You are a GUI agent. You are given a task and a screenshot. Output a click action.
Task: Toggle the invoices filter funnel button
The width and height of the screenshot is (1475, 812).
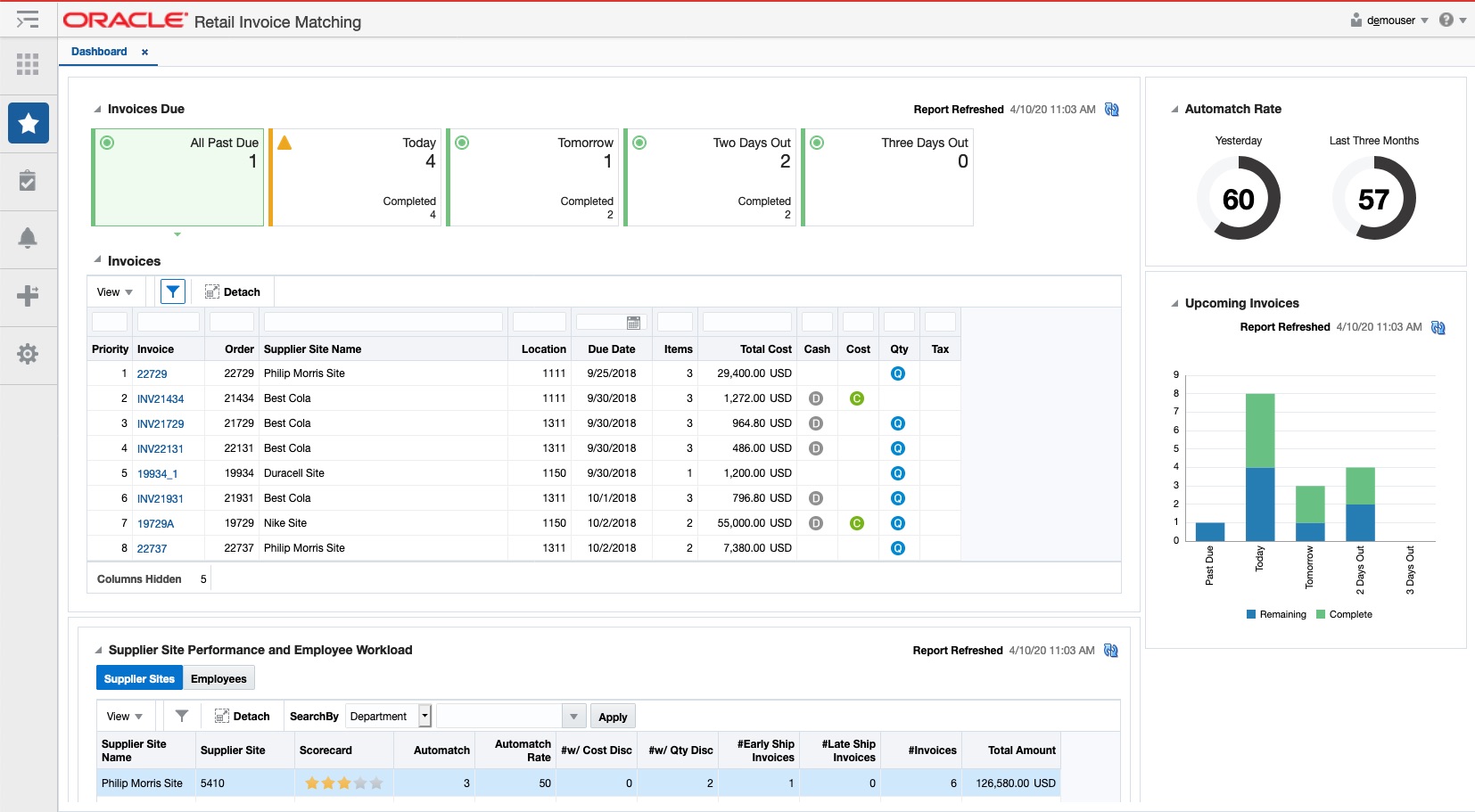(x=173, y=291)
